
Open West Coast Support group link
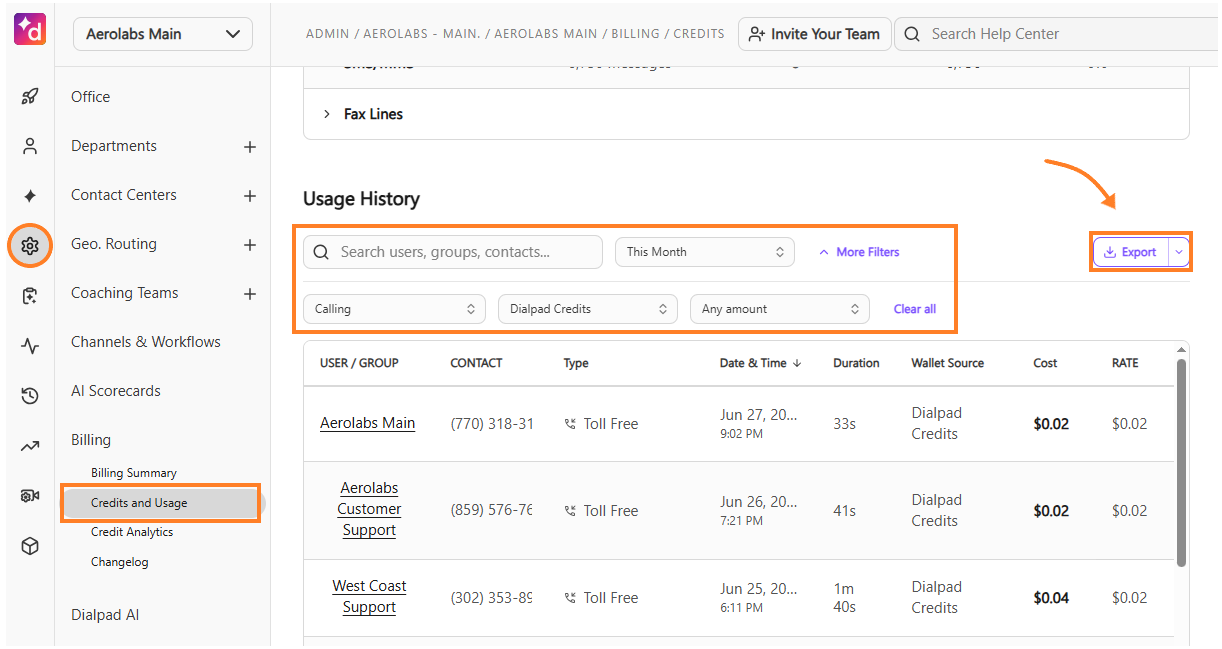pyautogui.click(x=369, y=597)
